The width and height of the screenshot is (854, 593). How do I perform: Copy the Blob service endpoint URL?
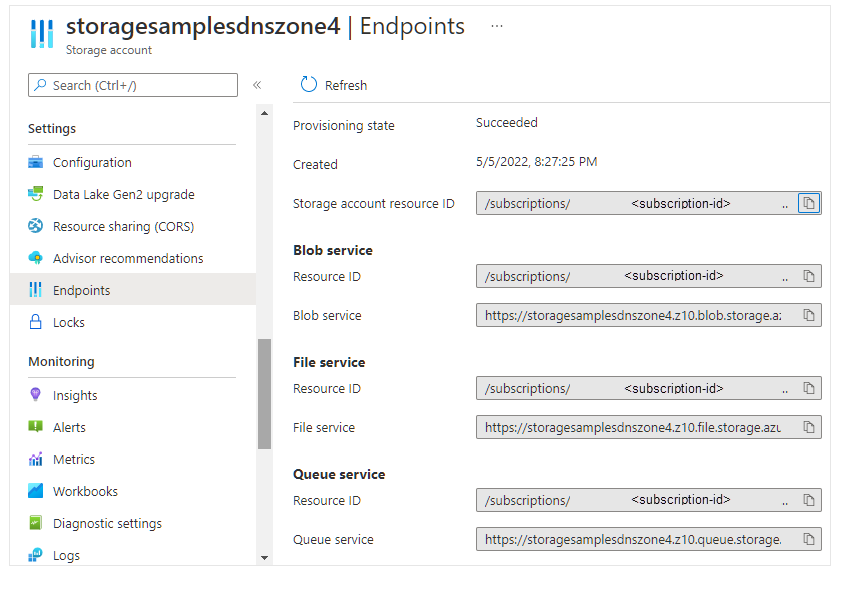point(809,315)
